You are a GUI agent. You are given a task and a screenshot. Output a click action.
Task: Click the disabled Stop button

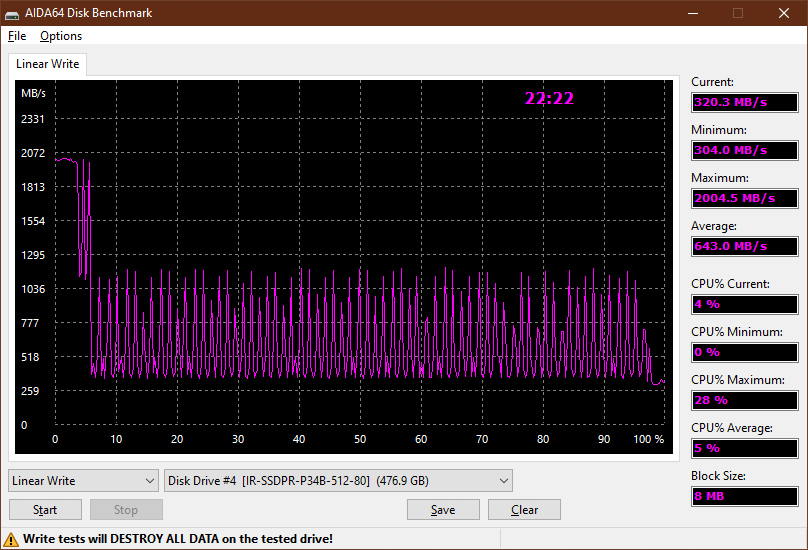pos(126,510)
